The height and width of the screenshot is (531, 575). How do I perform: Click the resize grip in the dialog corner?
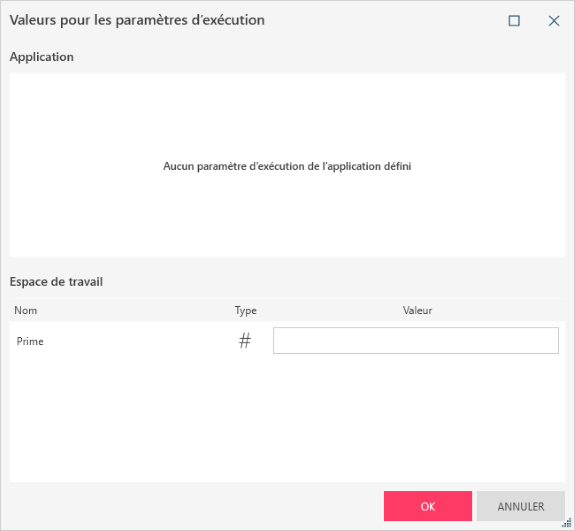567,523
